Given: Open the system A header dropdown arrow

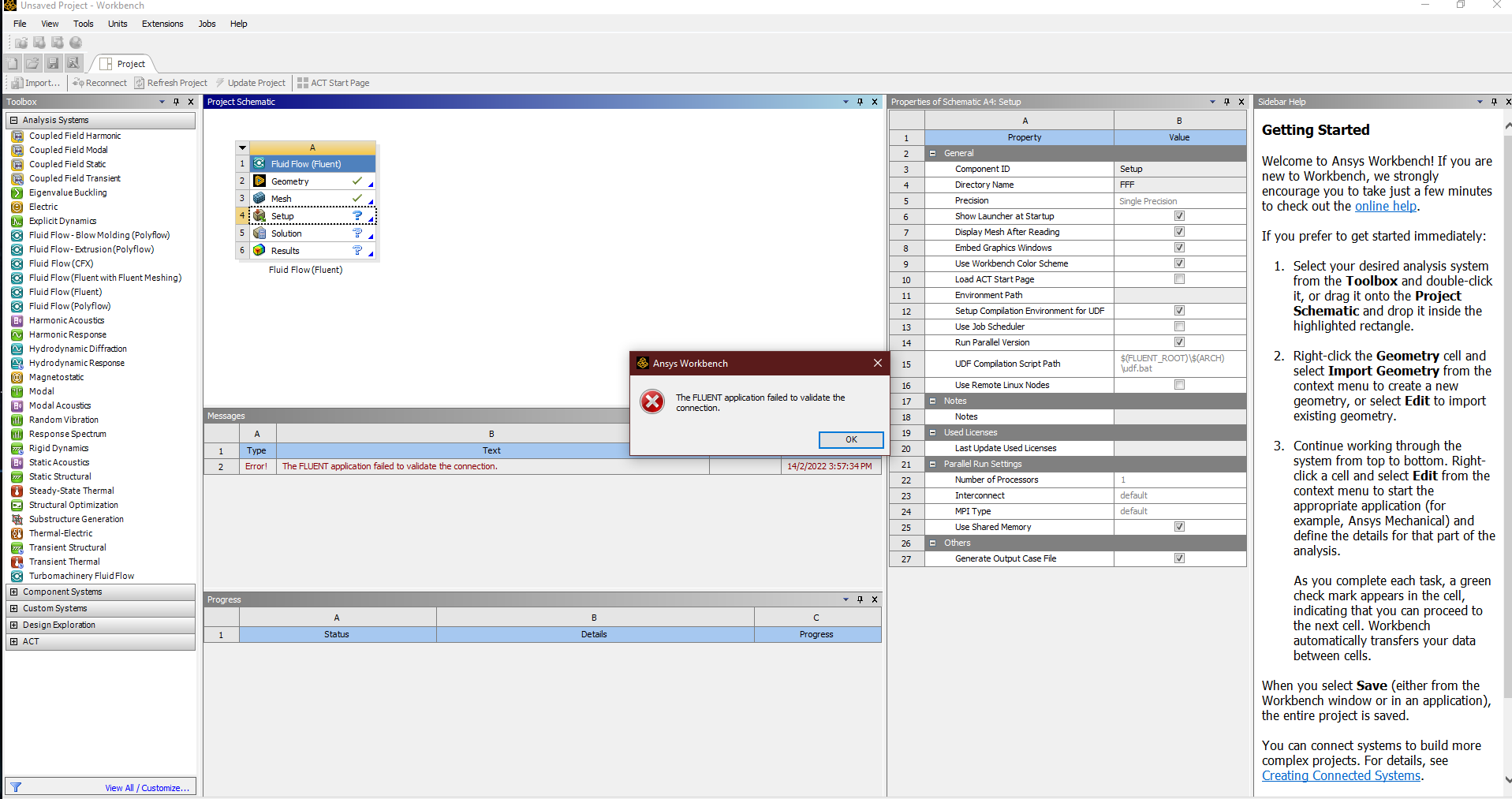Looking at the screenshot, I should click(243, 147).
